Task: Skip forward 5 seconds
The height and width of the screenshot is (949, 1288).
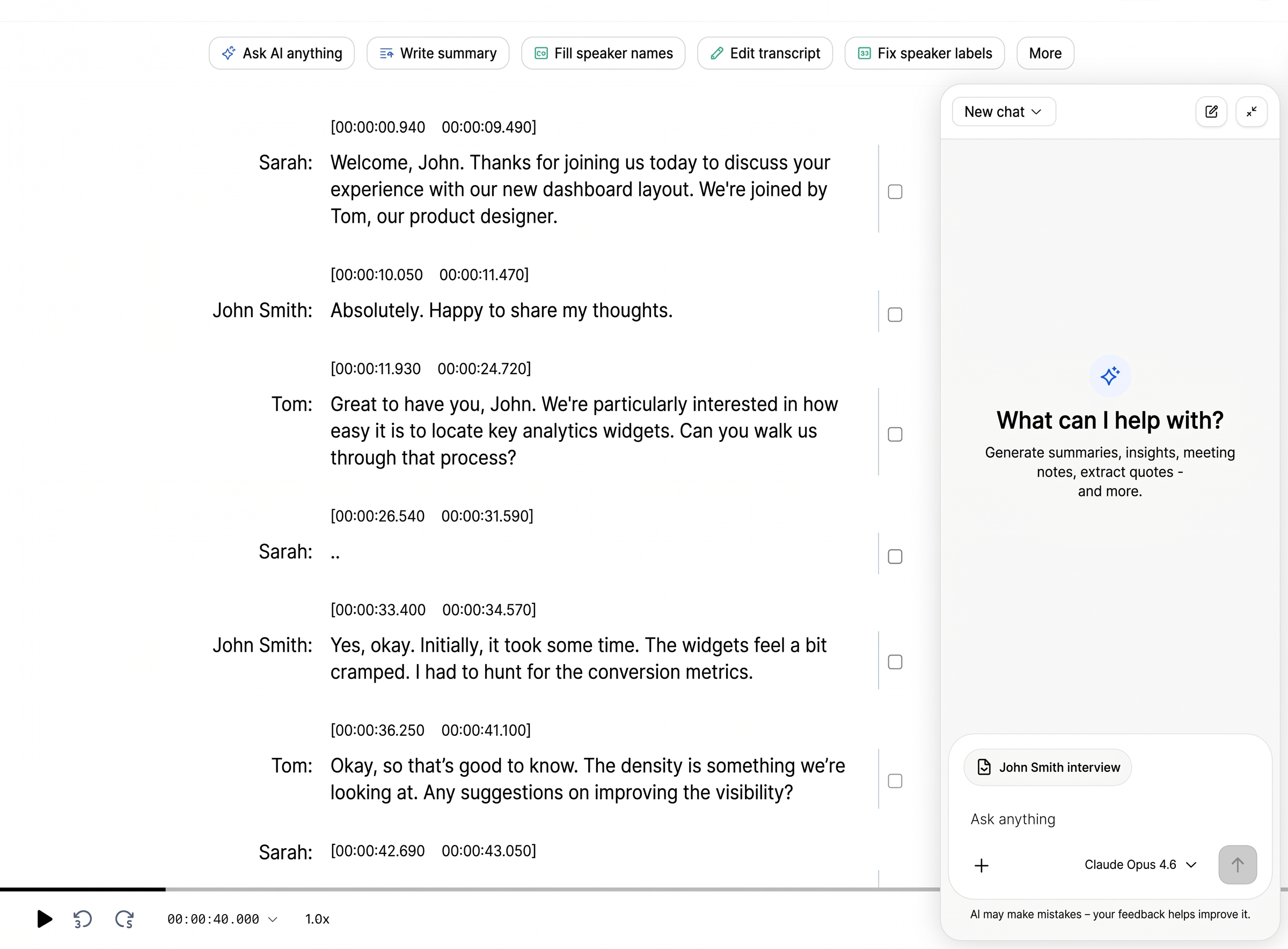Action: (125, 919)
